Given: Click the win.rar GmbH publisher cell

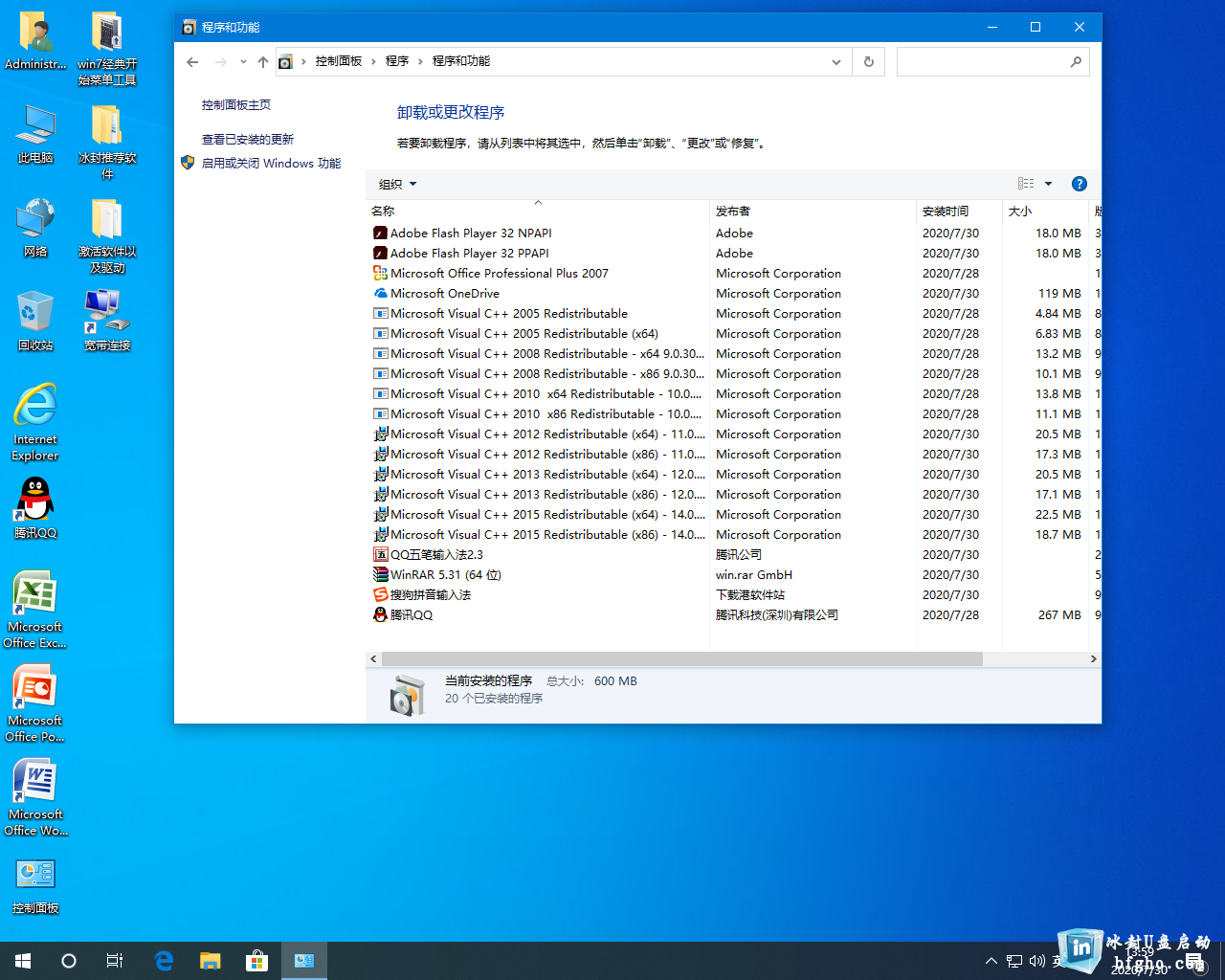Looking at the screenshot, I should point(754,574).
